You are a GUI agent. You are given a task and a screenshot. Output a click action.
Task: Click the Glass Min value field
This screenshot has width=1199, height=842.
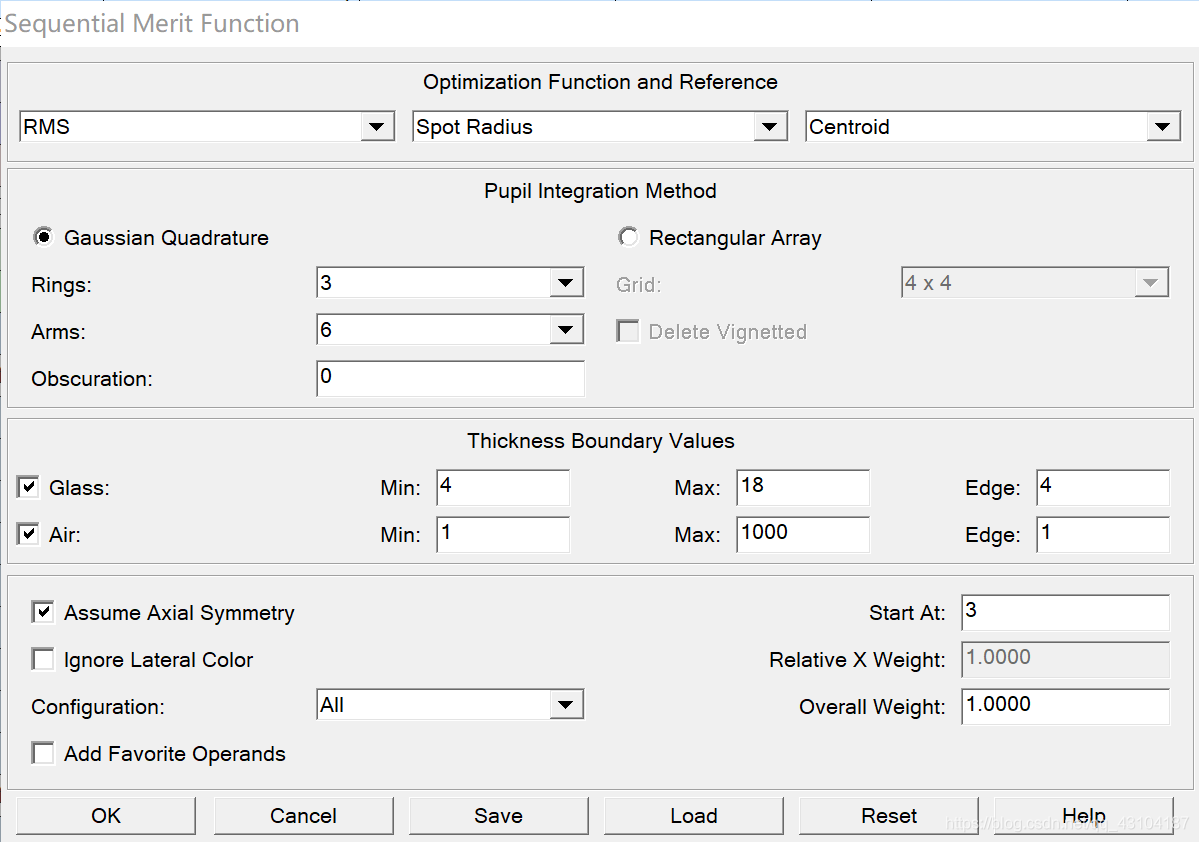(503, 487)
